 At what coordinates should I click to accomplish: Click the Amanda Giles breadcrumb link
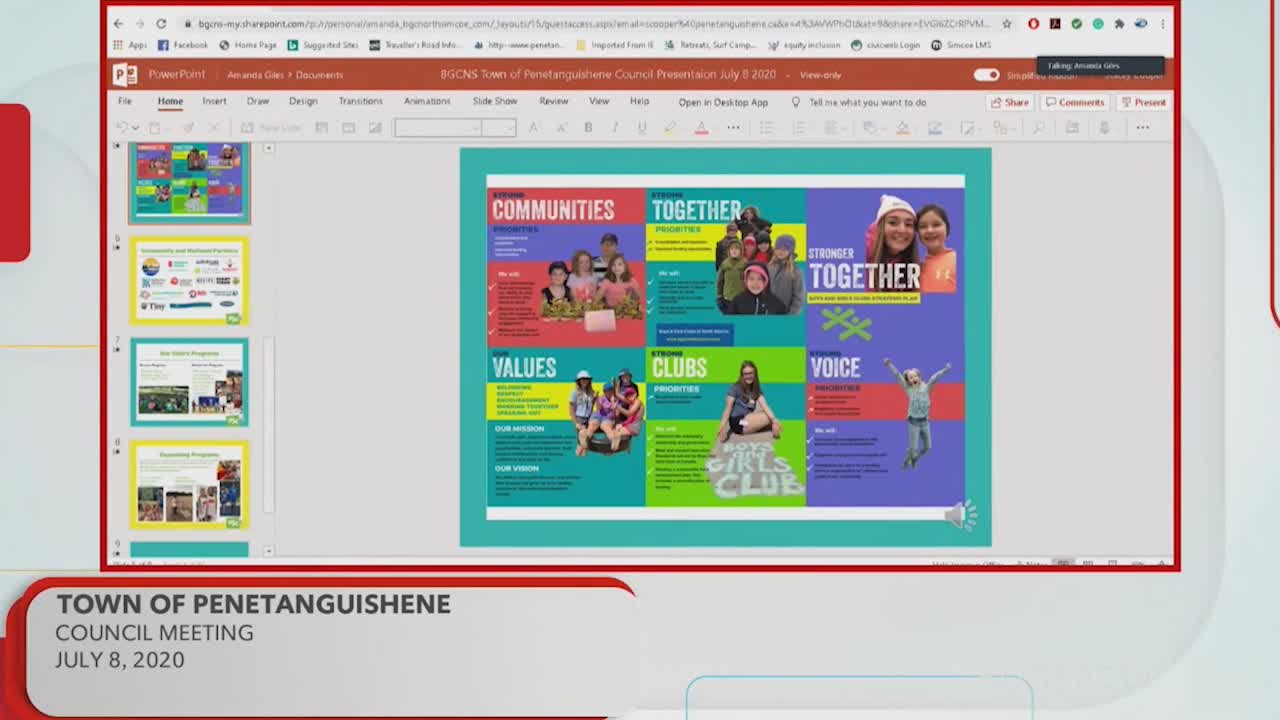255,75
